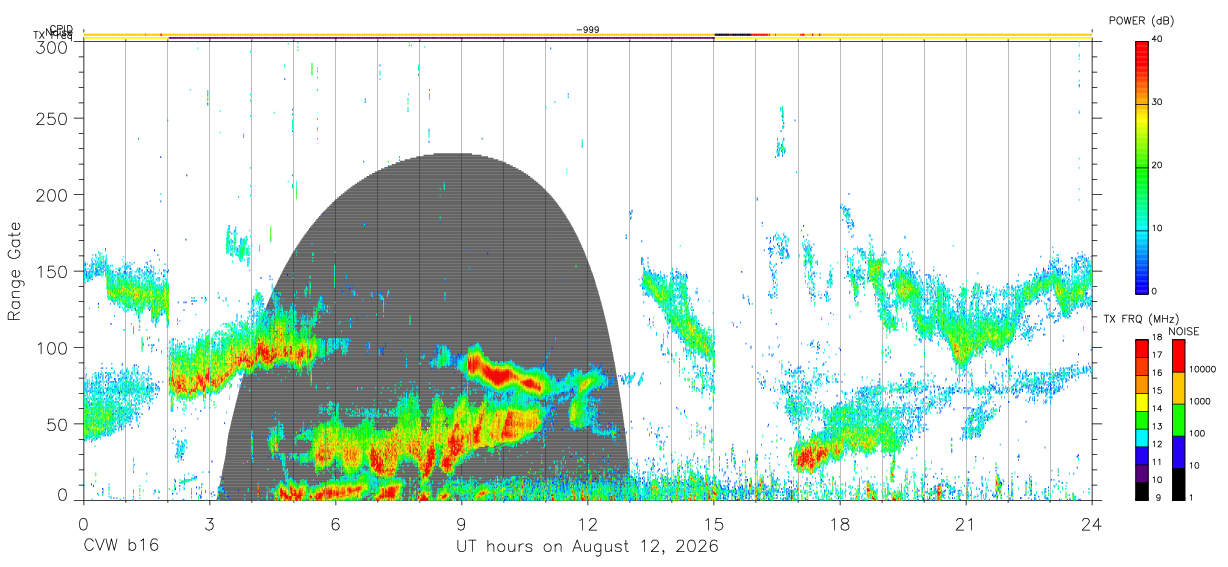This screenshot has height=567, width=1228.
Task: Click the red segment of NOISE colorbar
Action: (1178, 356)
